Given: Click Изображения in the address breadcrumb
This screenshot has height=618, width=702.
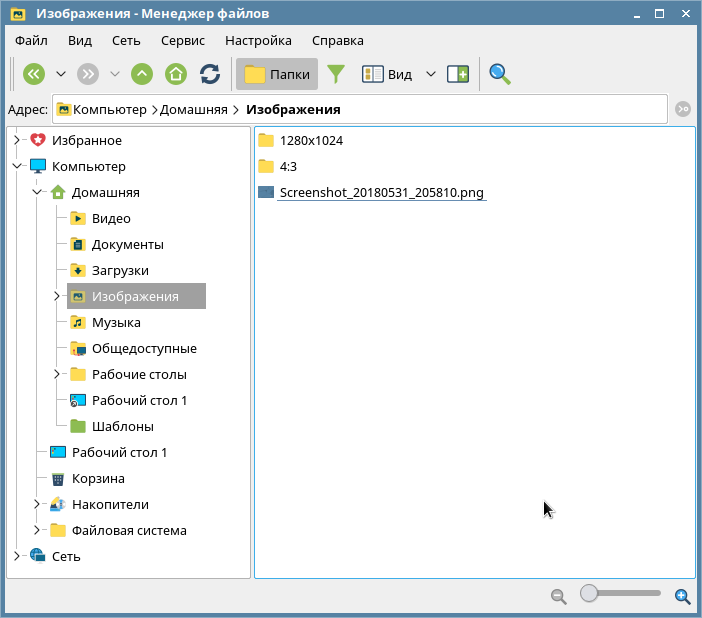Looking at the screenshot, I should pos(293,110).
